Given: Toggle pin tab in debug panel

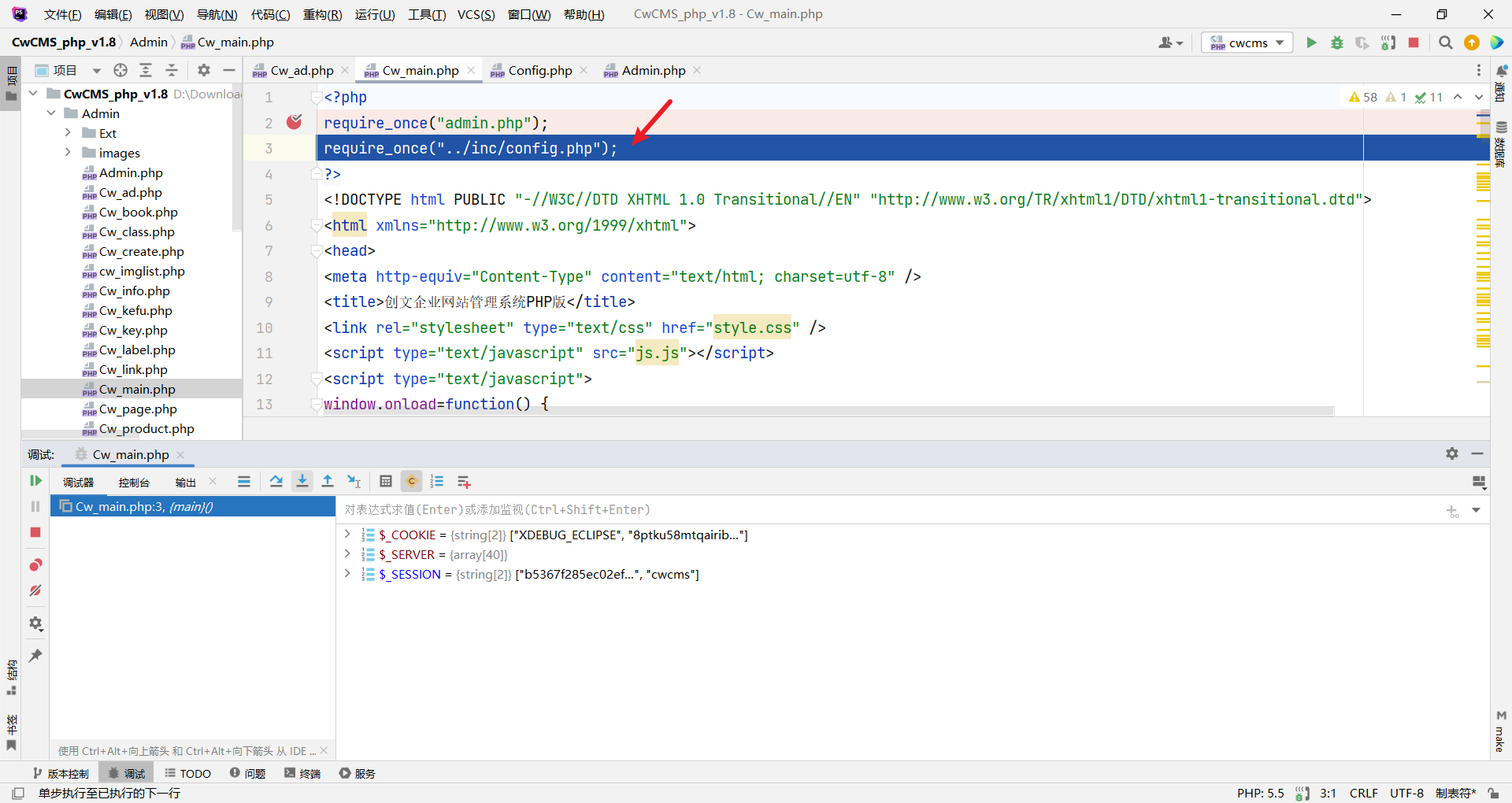Looking at the screenshot, I should [x=35, y=656].
